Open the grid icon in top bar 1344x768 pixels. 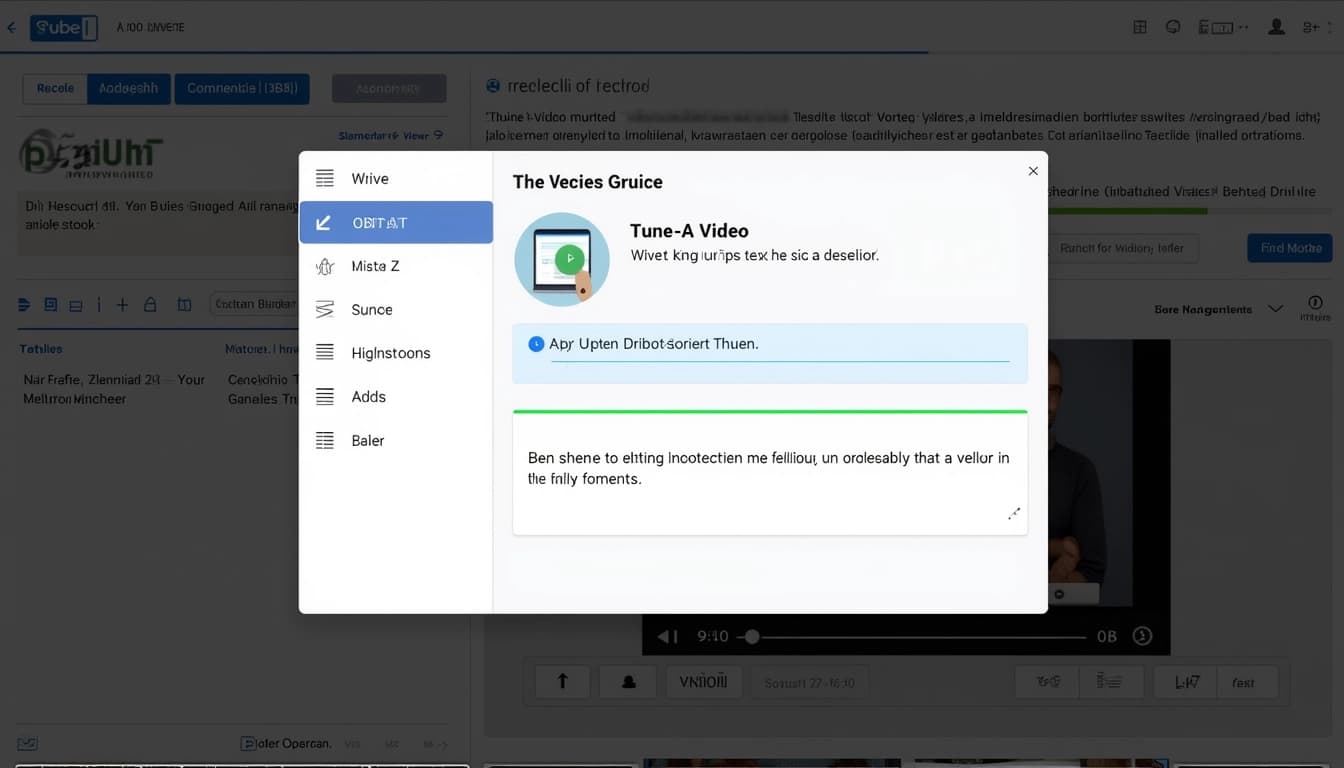[x=1139, y=28]
